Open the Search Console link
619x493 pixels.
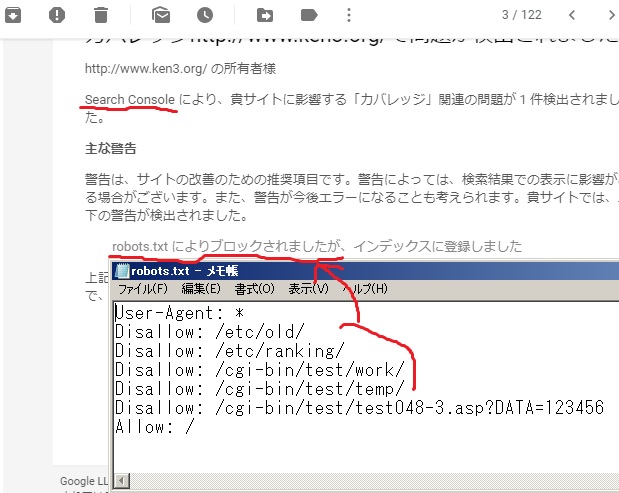pyautogui.click(x=130, y=99)
